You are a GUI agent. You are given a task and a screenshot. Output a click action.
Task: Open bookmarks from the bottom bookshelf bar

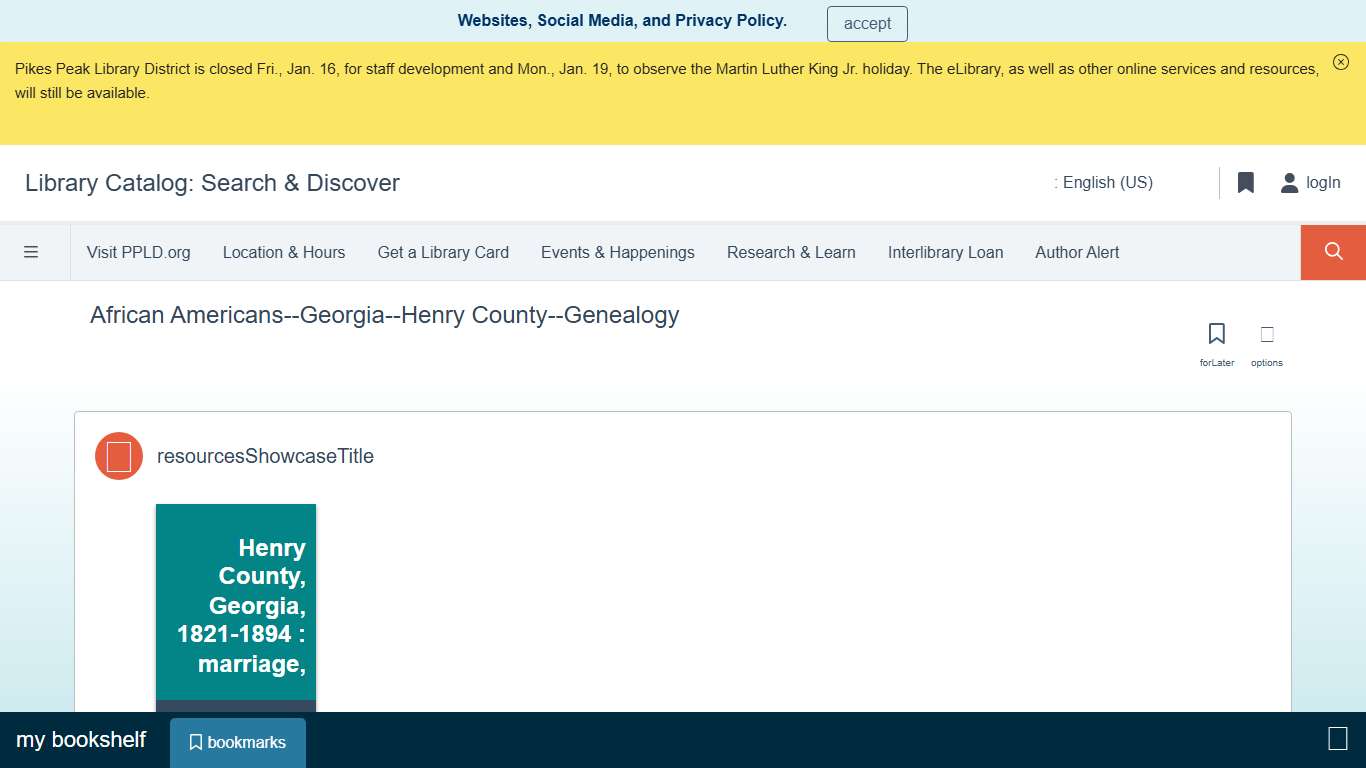(237, 742)
